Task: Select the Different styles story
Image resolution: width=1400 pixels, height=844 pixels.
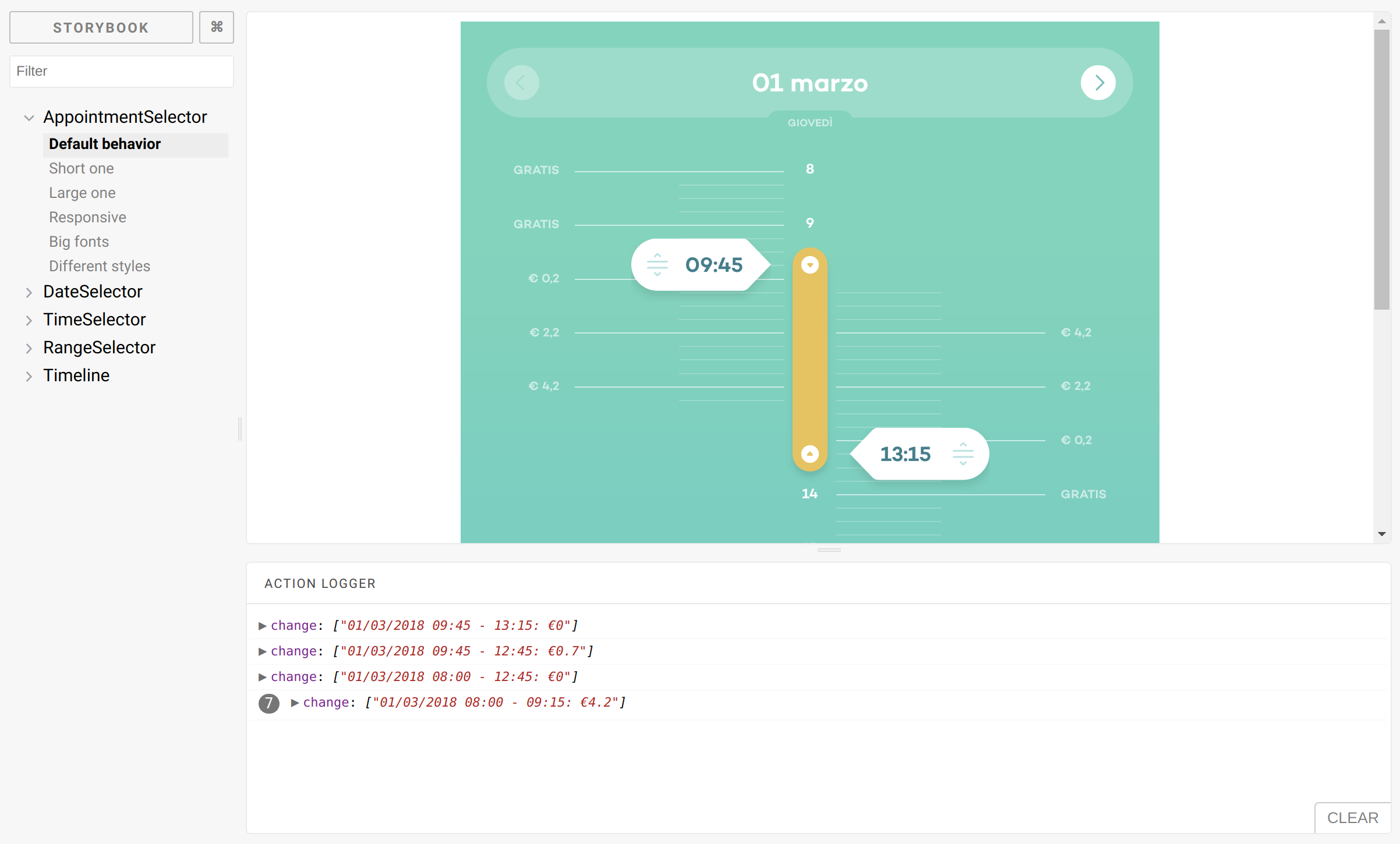Action: coord(100,267)
